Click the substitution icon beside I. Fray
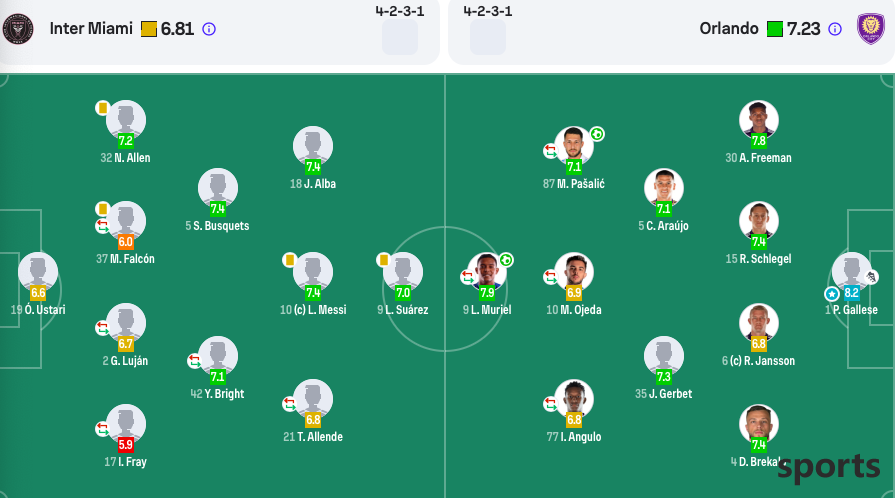 click(103, 428)
